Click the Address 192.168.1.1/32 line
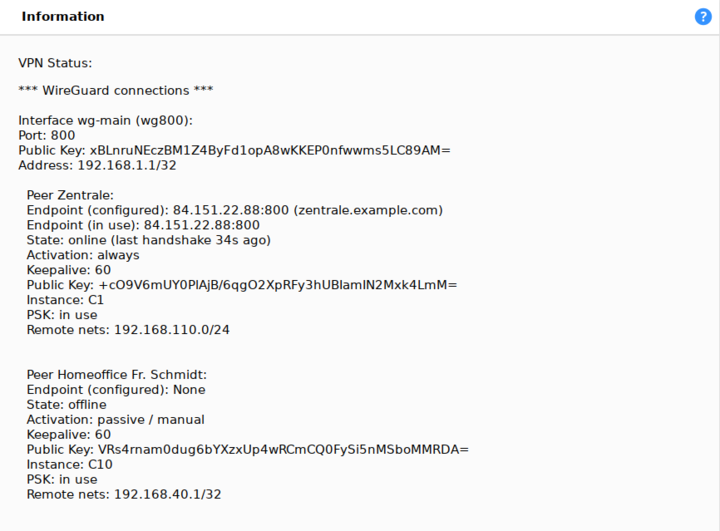 [97, 165]
